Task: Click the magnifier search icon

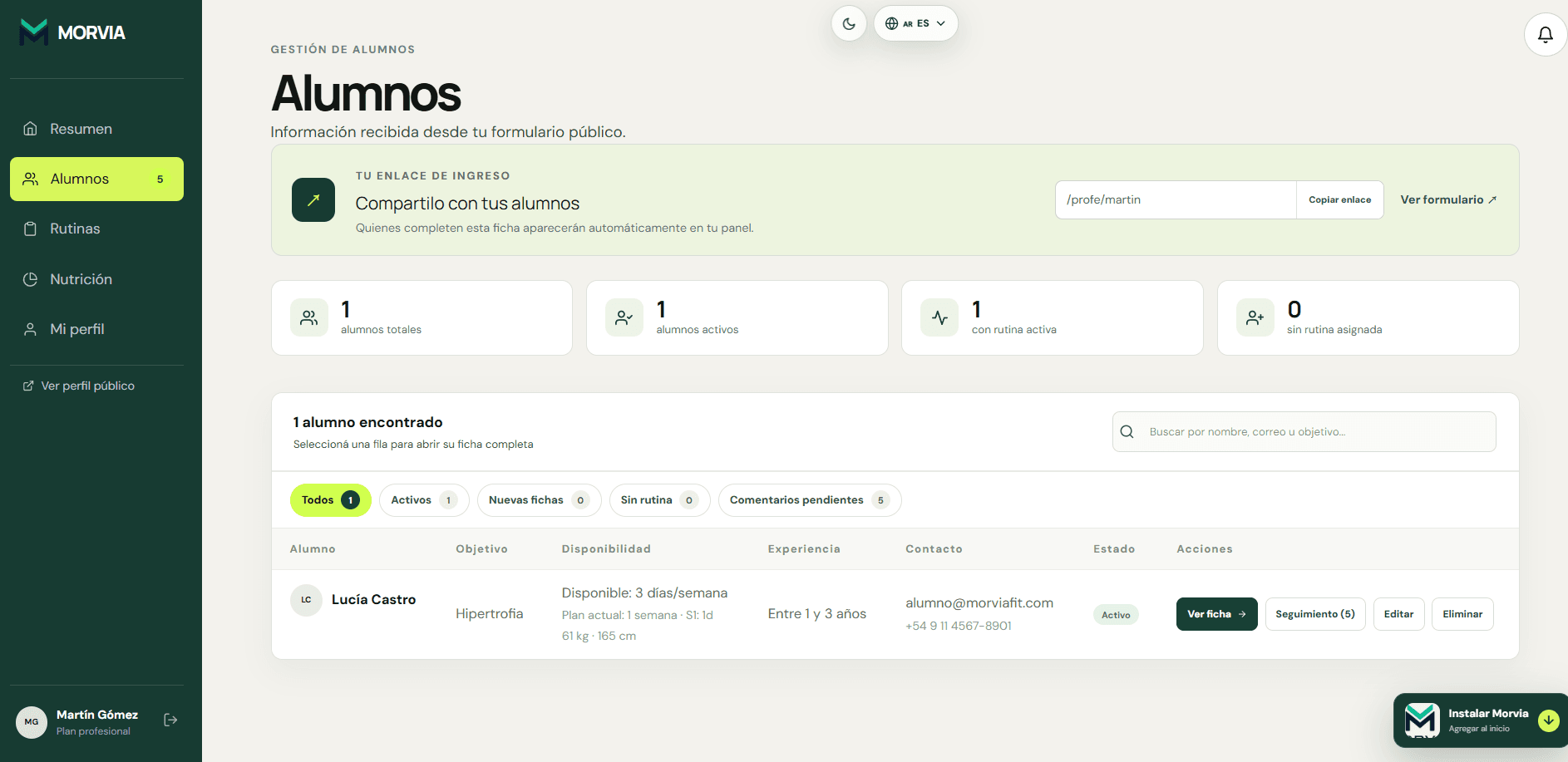Action: pyautogui.click(x=1127, y=431)
